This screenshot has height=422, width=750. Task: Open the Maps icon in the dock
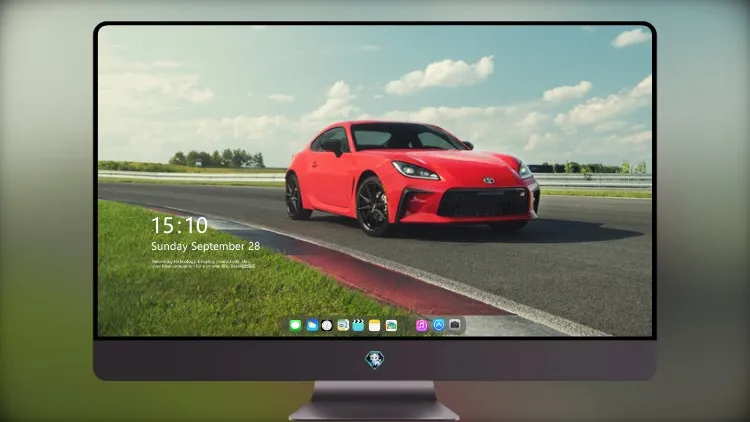pyautogui.click(x=343, y=326)
